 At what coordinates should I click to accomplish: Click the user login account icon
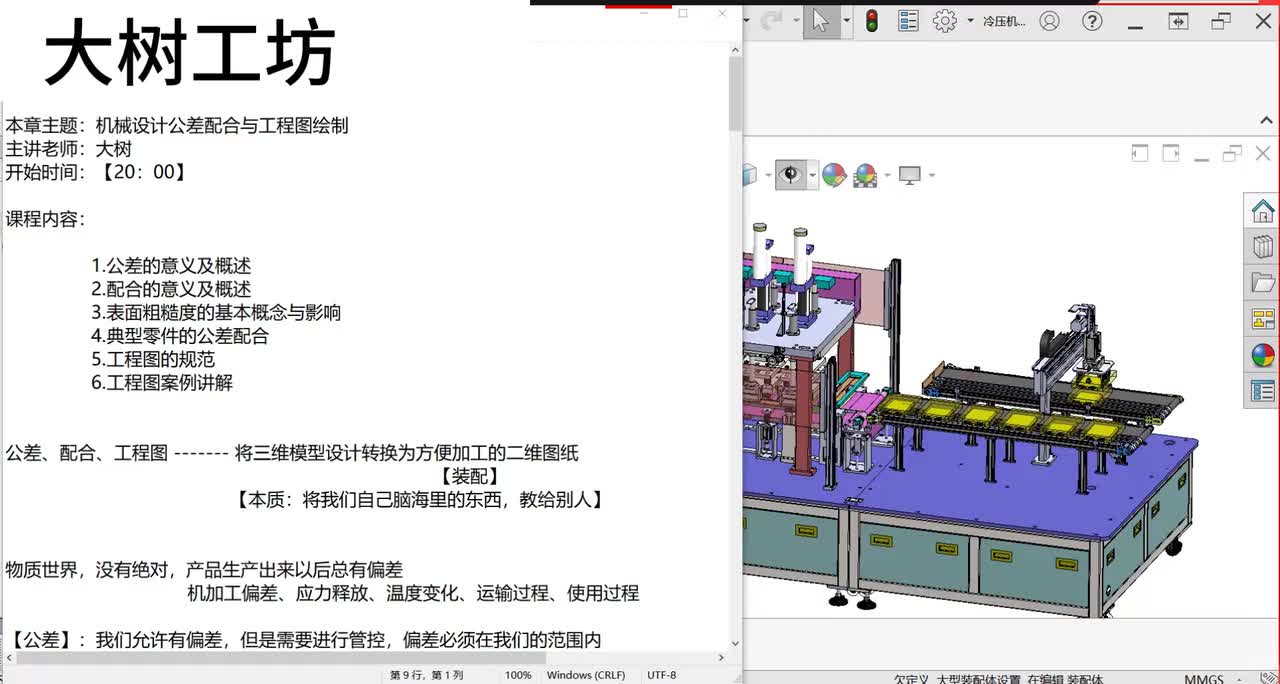tap(1049, 21)
